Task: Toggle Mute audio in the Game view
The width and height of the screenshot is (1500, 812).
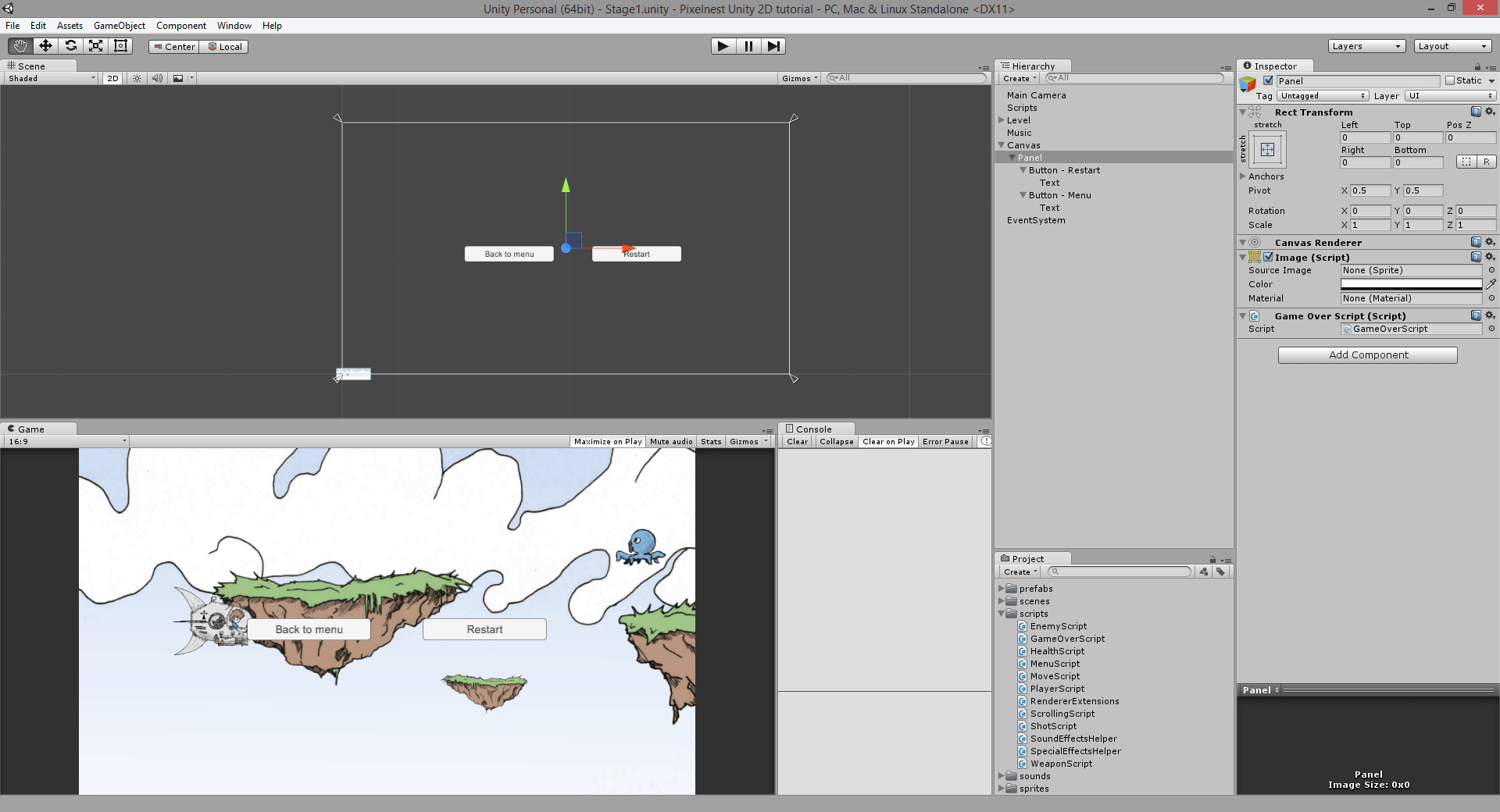Action: pyautogui.click(x=670, y=441)
